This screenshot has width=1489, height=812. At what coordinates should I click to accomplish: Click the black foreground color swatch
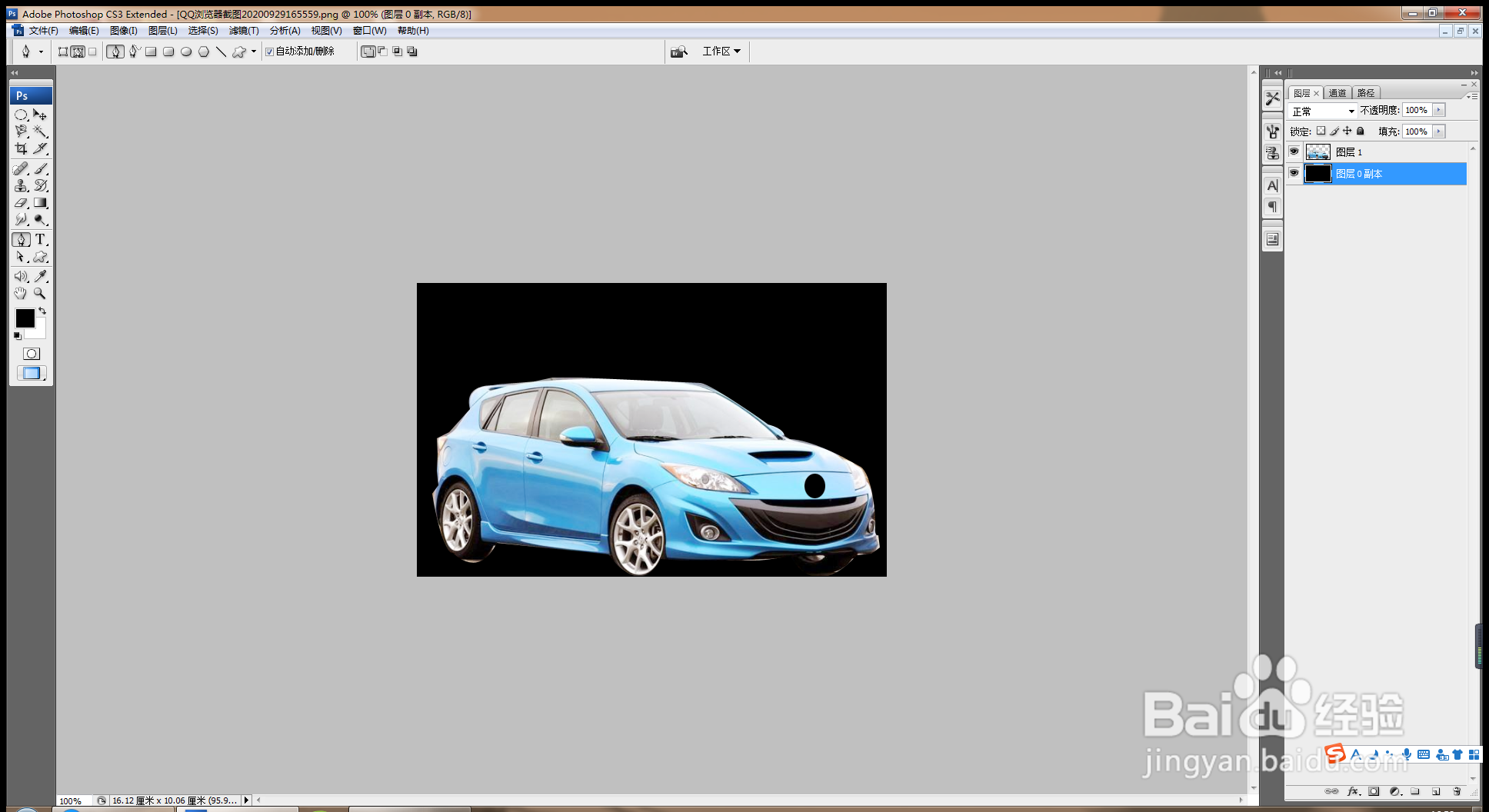(25, 318)
